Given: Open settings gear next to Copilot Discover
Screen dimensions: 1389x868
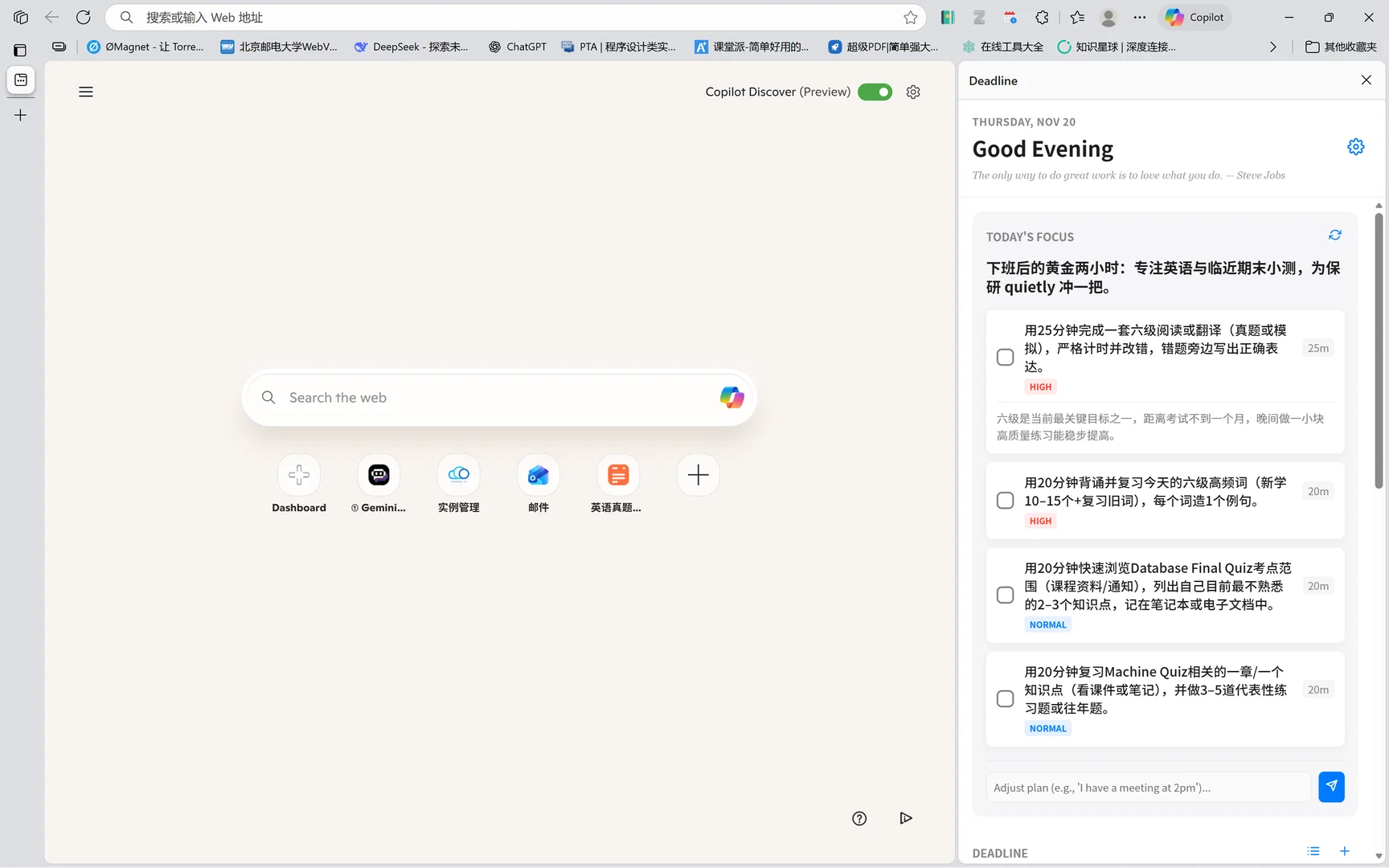Looking at the screenshot, I should tap(913, 92).
